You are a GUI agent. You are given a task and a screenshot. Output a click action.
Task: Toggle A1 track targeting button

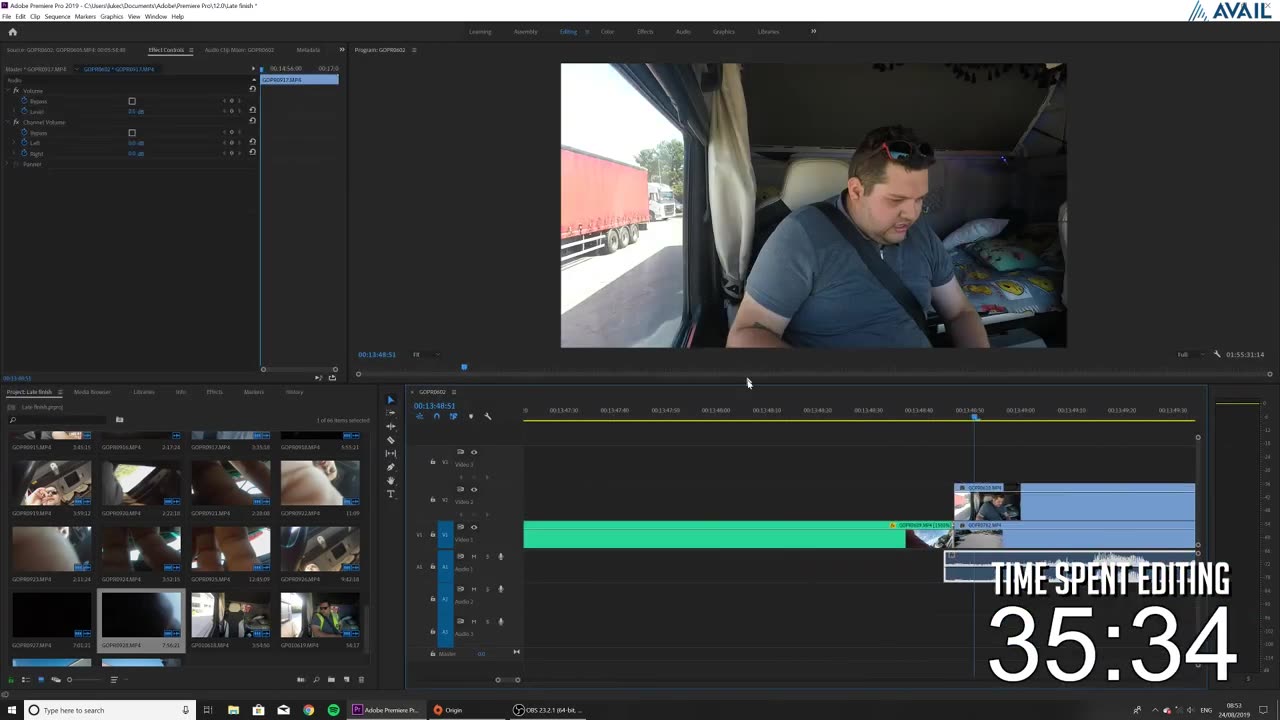tap(445, 567)
